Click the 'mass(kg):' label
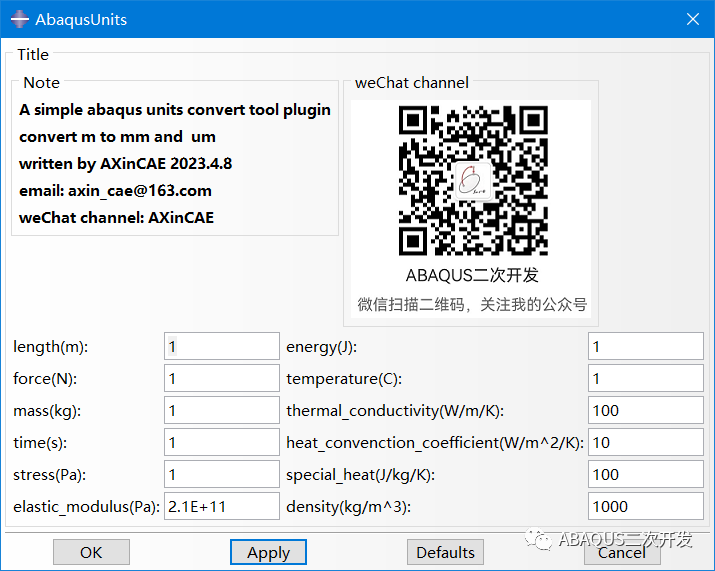 pos(47,411)
